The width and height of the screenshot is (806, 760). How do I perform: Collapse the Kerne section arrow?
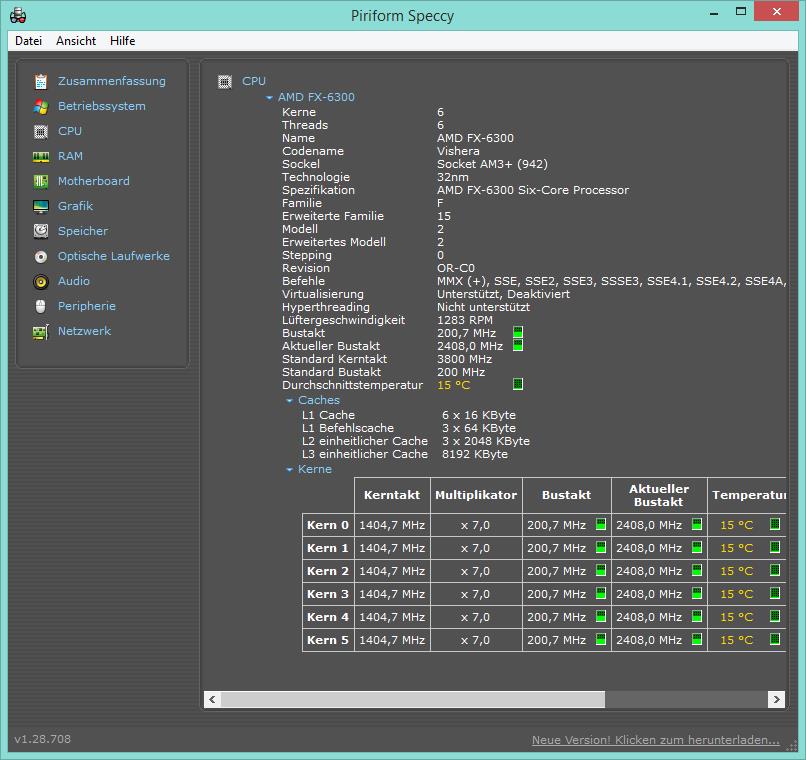289,470
